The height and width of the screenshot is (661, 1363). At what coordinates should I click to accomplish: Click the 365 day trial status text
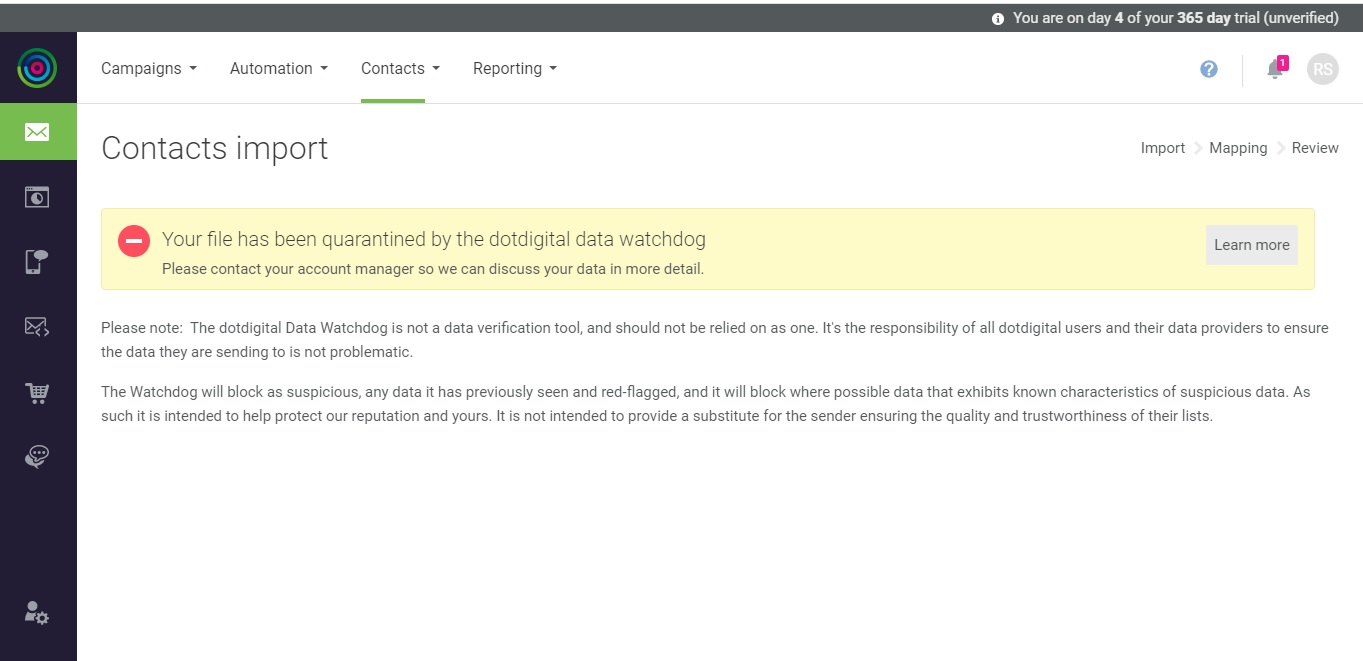click(1176, 18)
